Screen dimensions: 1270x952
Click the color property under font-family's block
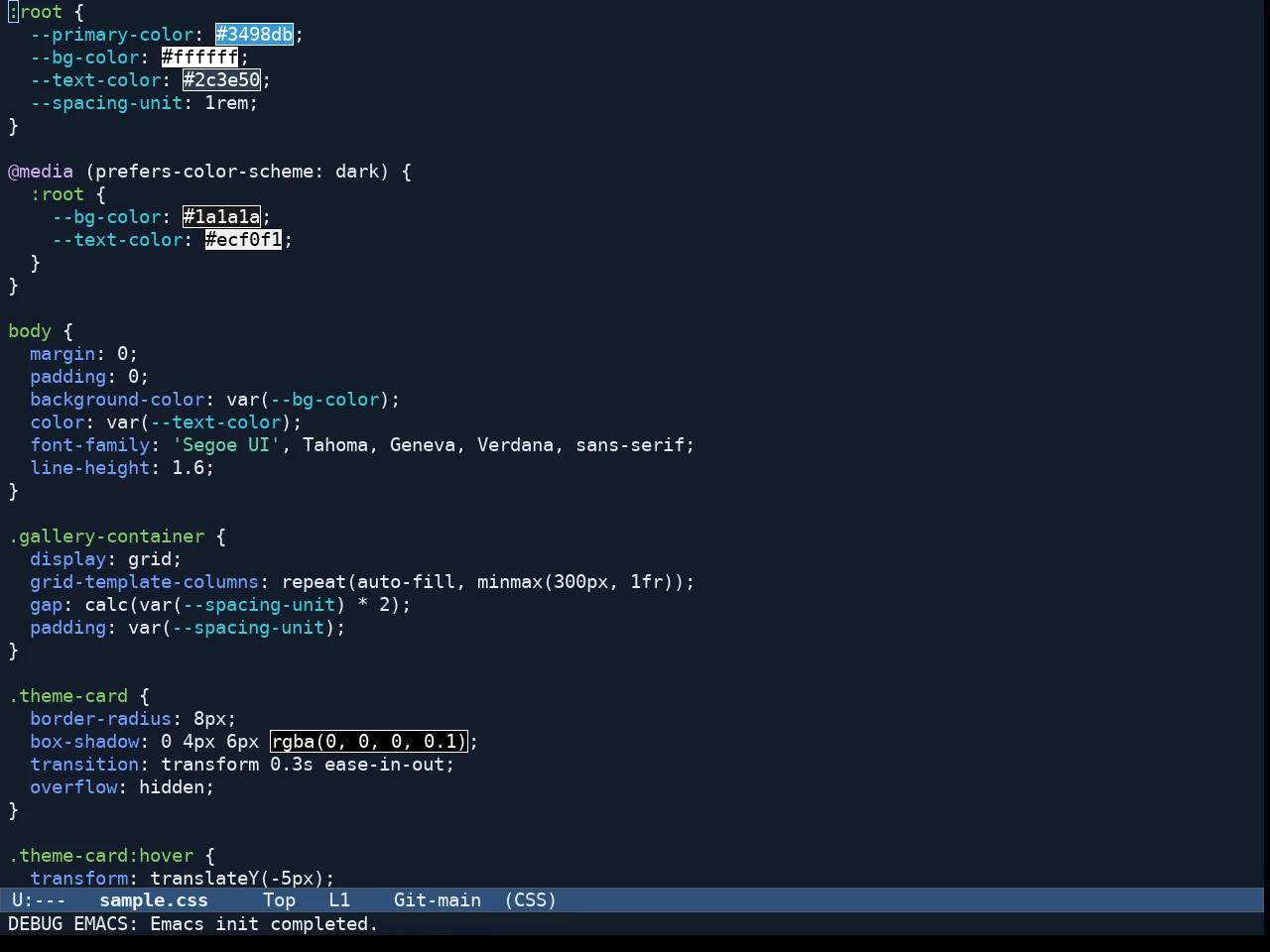pyautogui.click(x=57, y=422)
